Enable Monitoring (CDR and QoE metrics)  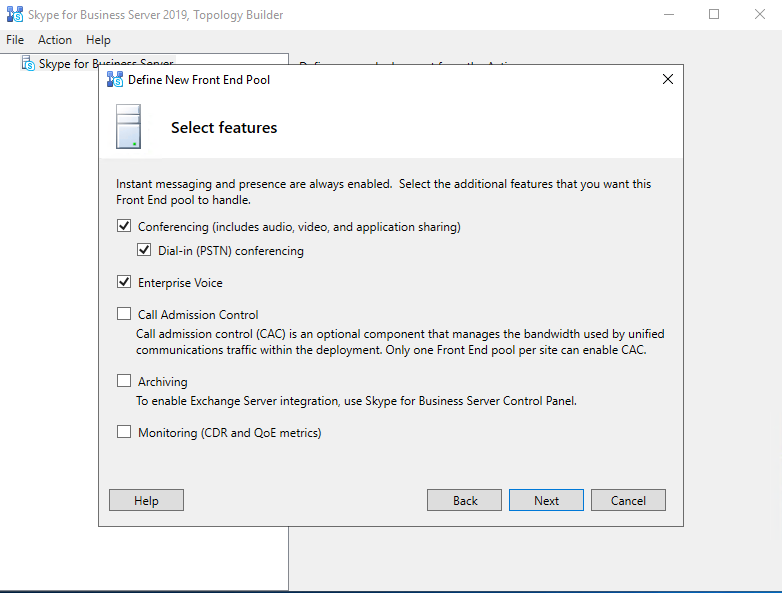[124, 433]
